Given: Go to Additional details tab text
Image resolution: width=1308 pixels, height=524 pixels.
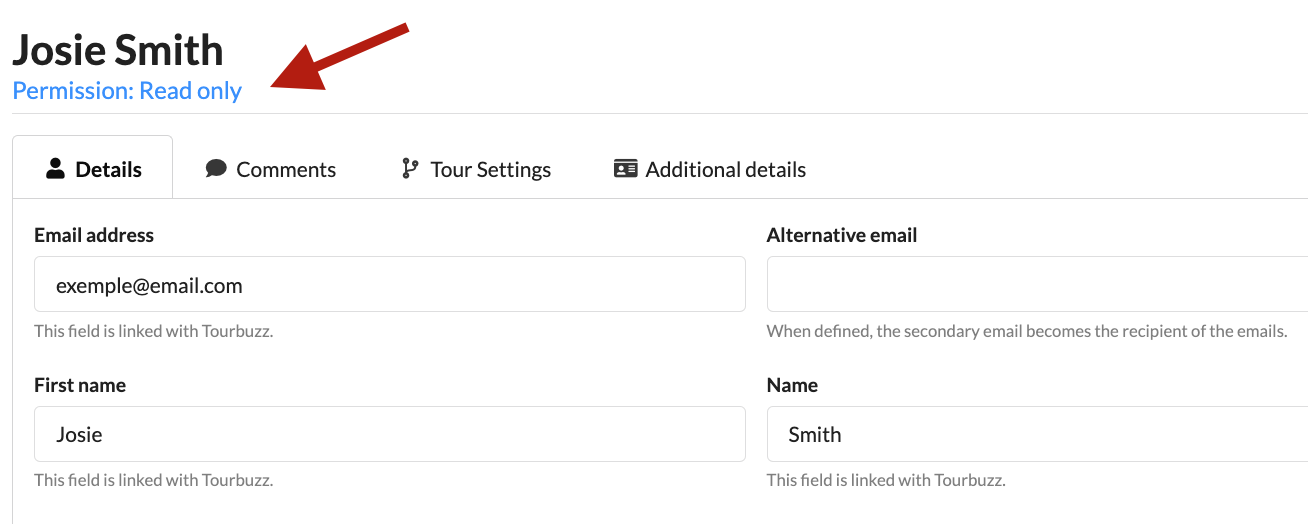Looking at the screenshot, I should (725, 169).
